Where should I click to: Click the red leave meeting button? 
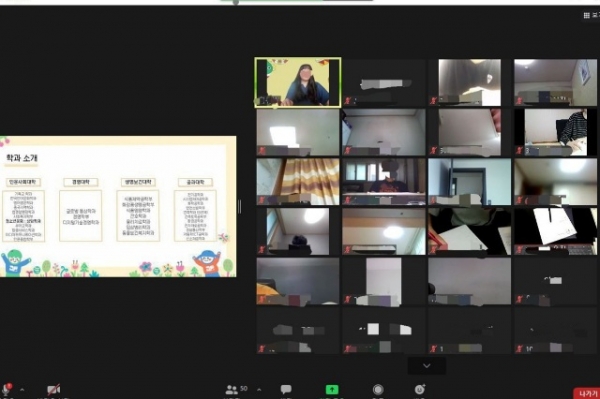(587, 393)
